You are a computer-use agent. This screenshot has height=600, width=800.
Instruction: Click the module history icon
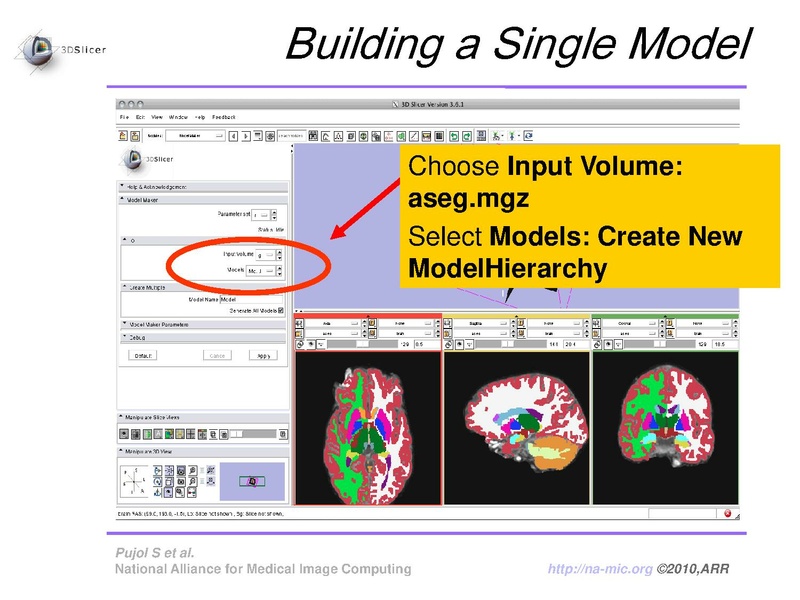click(258, 136)
